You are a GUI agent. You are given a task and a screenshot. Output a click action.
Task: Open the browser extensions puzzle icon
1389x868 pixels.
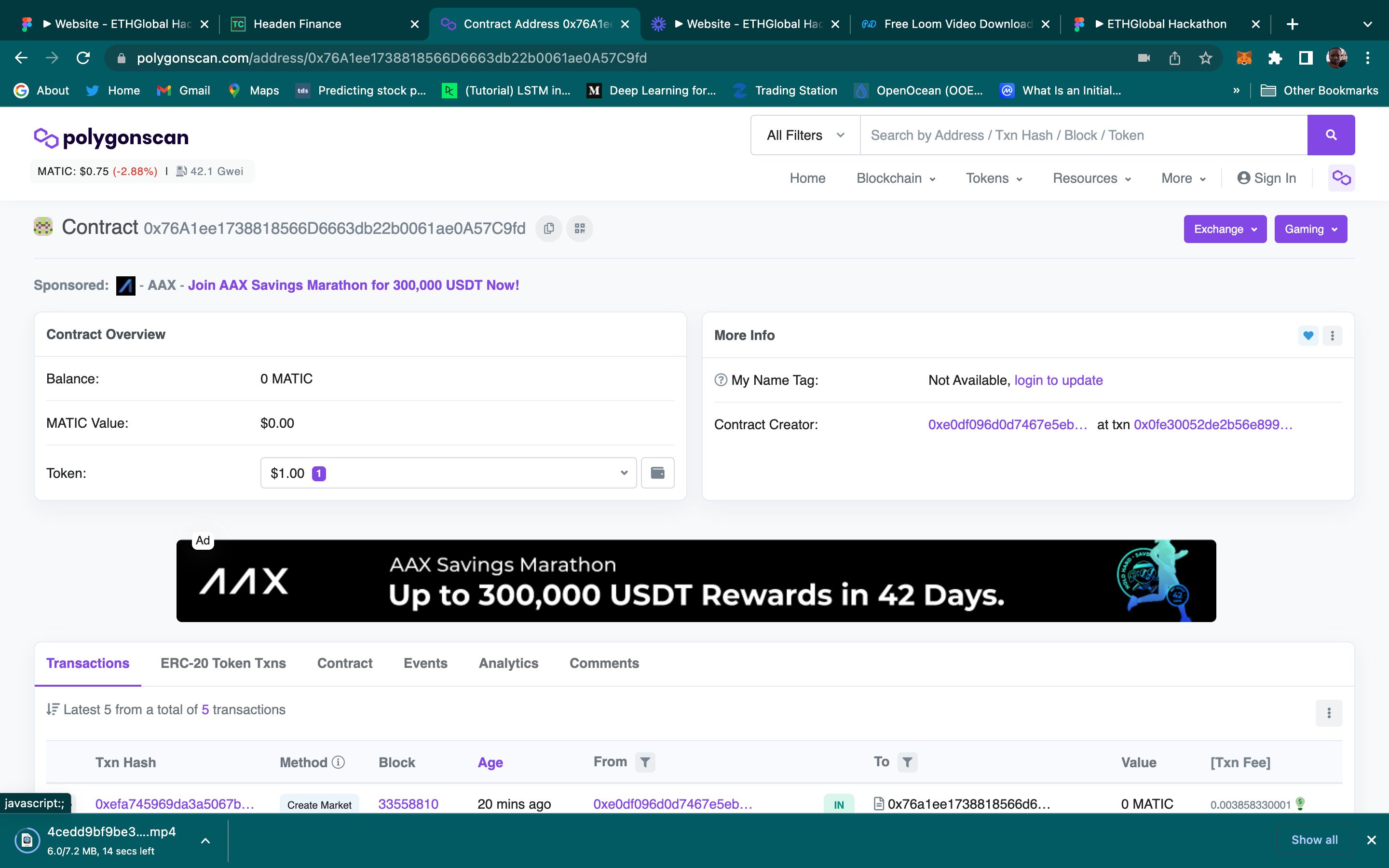pos(1275,58)
